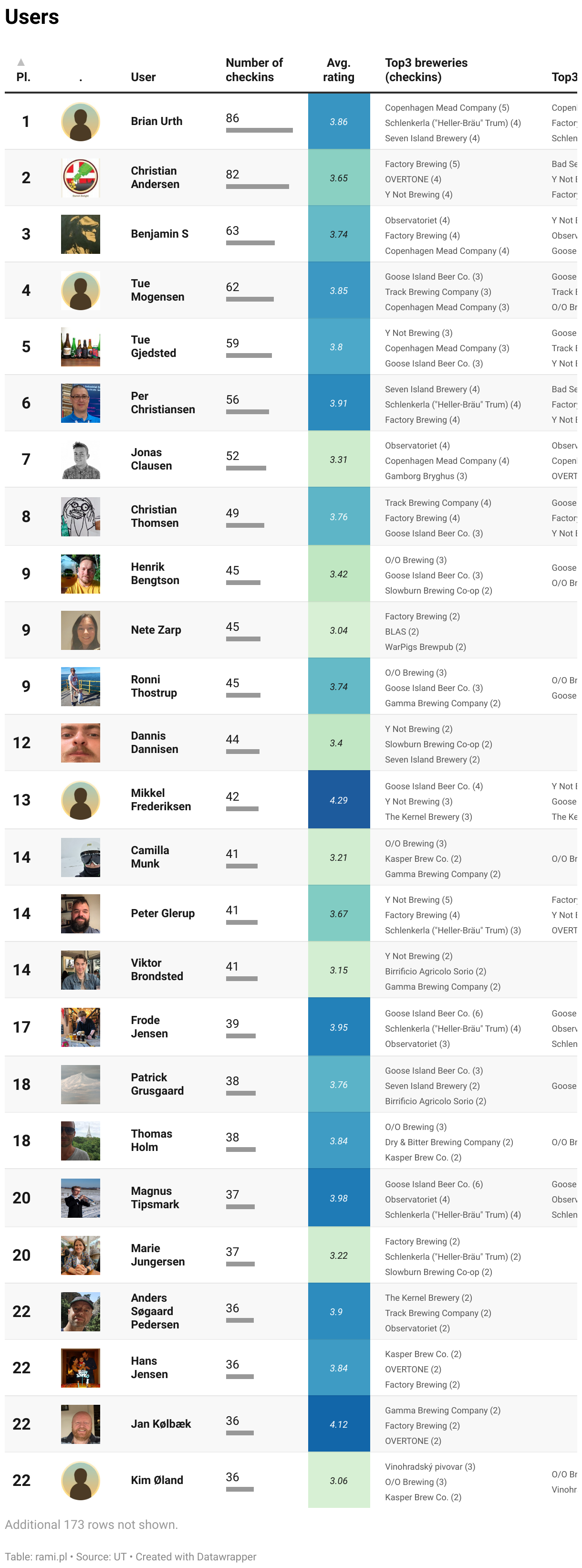Click Mikkel Frederiksen's 4.29 rating cell
Viewport: 582px width, 1568px height.
(339, 800)
